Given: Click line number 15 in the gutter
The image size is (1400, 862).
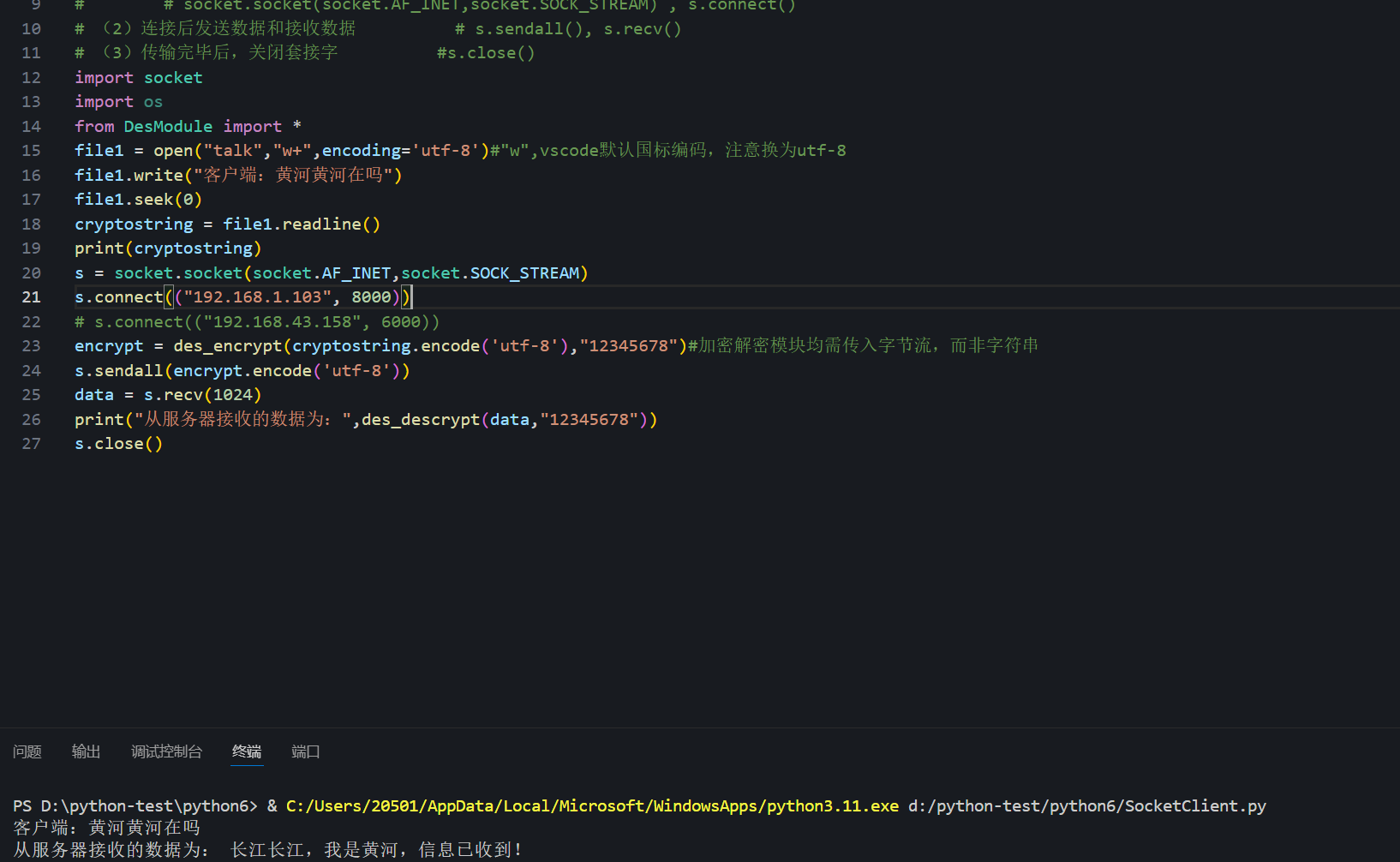Looking at the screenshot, I should tap(31, 151).
